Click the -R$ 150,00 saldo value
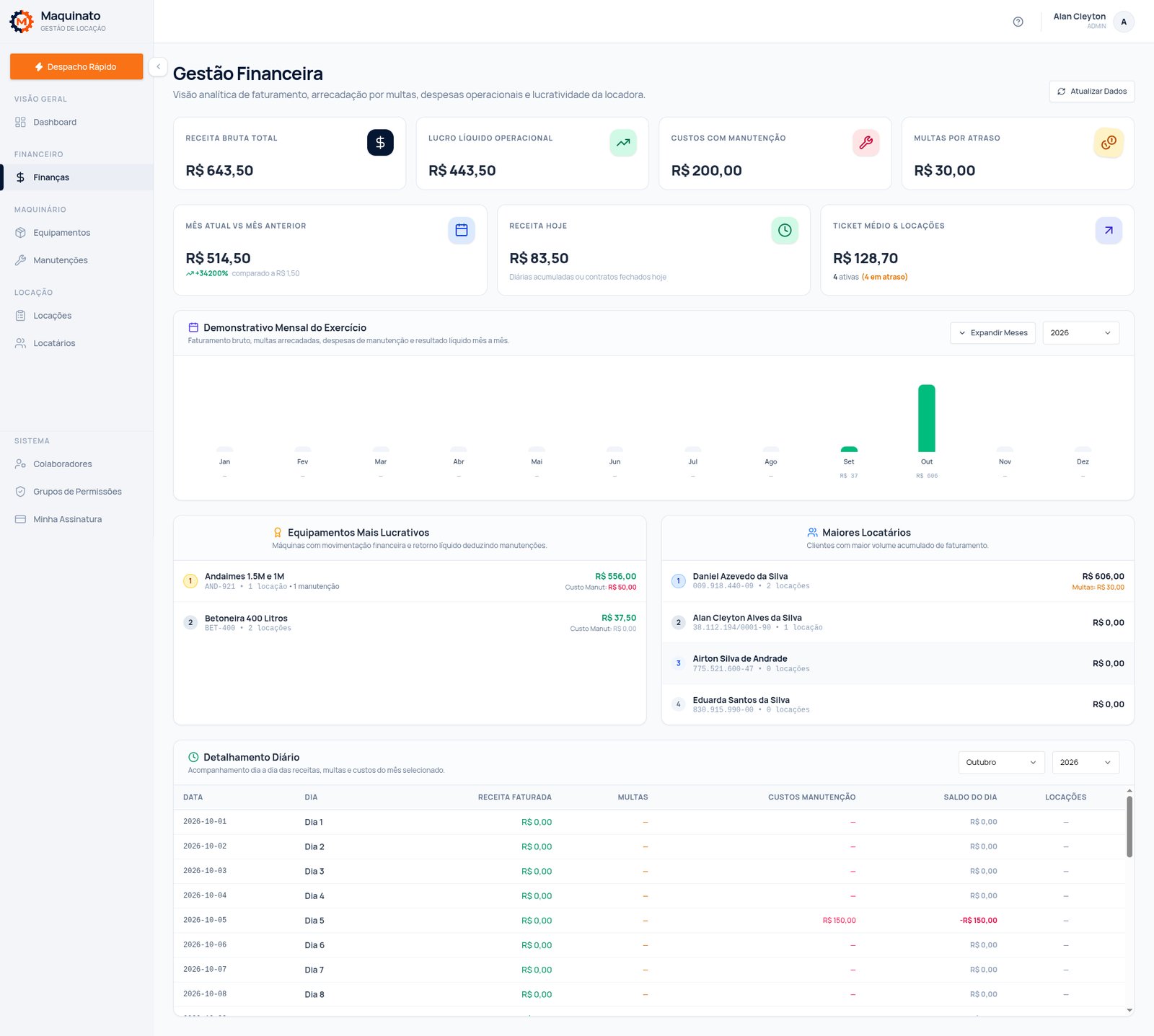Viewport: 1154px width, 1036px height. pos(979,921)
